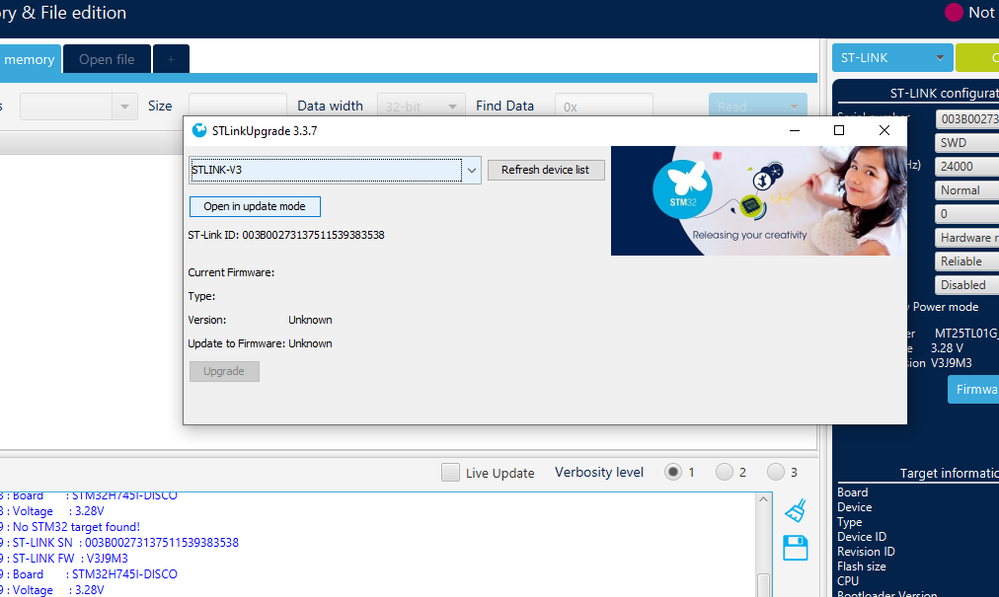Click the Revision ID label in Target information
The width and height of the screenshot is (999, 597).
pyautogui.click(x=866, y=552)
